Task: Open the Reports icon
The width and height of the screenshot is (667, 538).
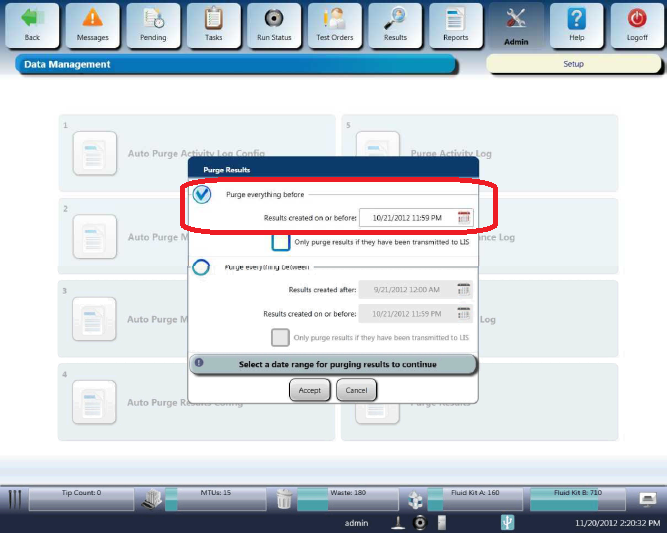Action: pos(455,19)
